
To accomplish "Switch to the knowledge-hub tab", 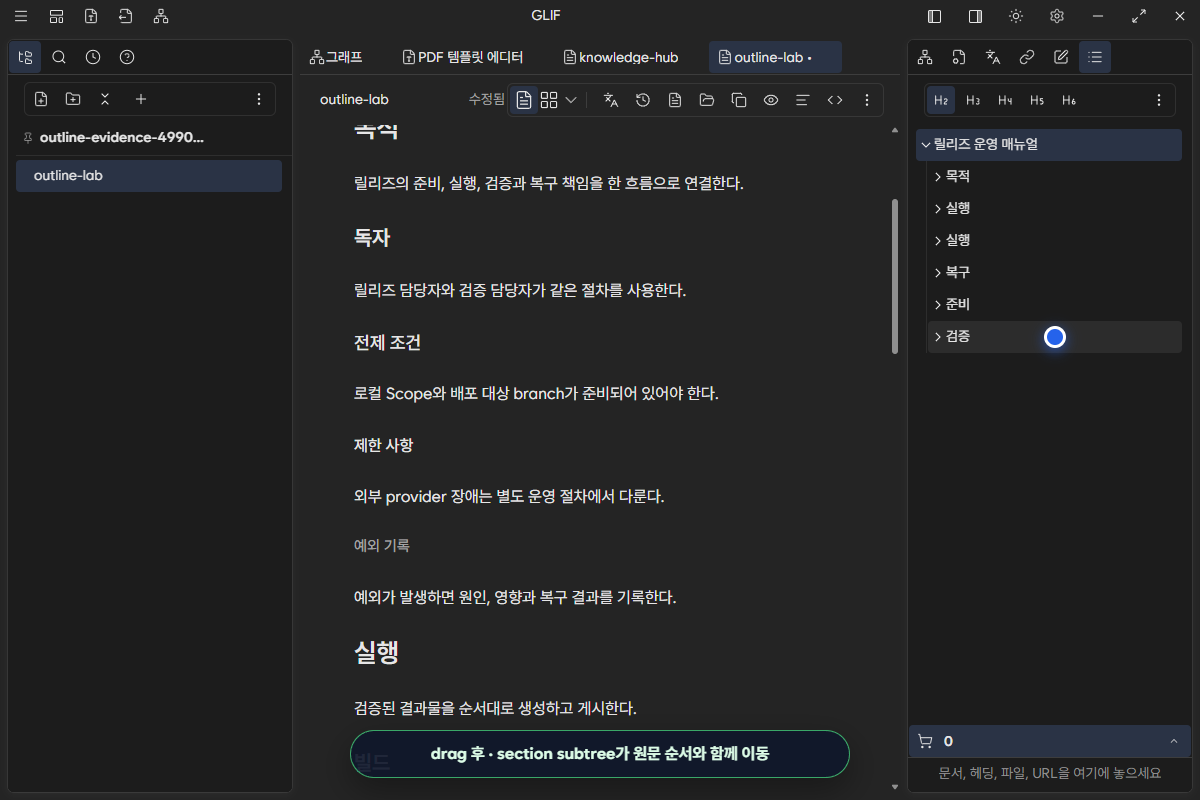I will pyautogui.click(x=621, y=57).
